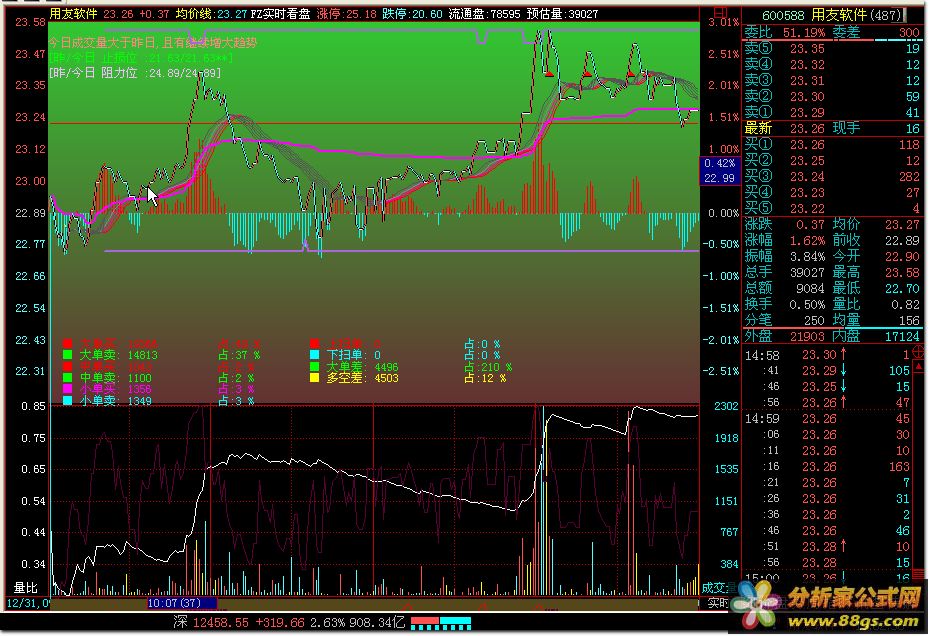Click the 涨停:25.18 header label
The width and height of the screenshot is (930, 636).
point(346,14)
